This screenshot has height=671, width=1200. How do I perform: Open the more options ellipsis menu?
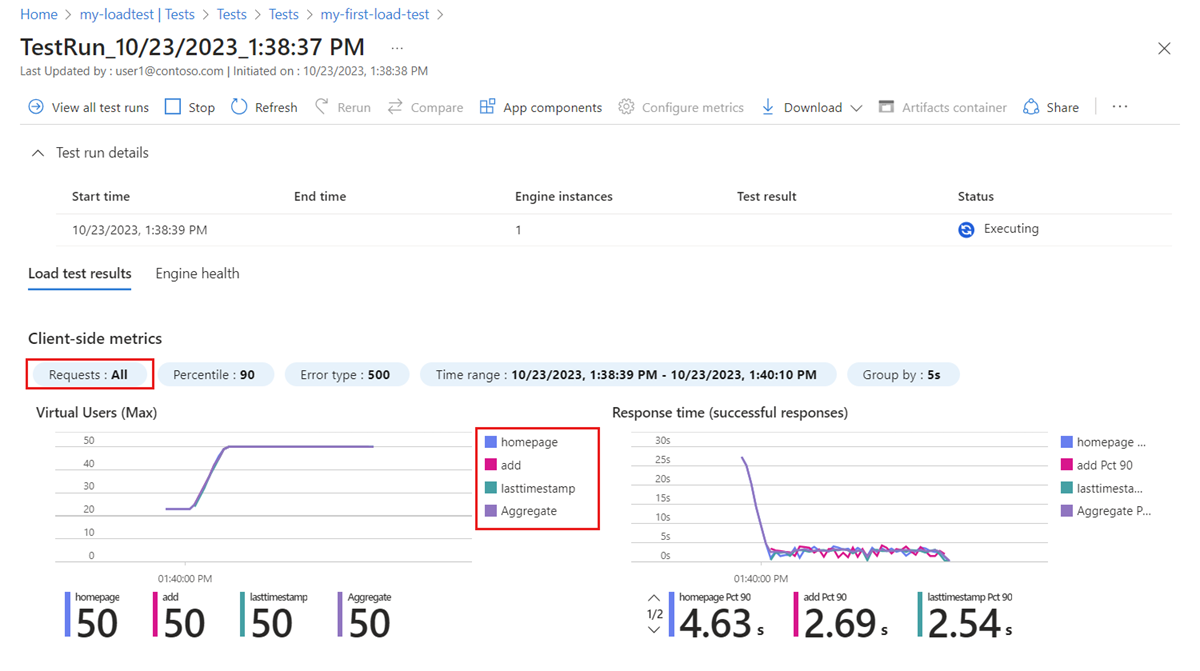click(x=1119, y=107)
